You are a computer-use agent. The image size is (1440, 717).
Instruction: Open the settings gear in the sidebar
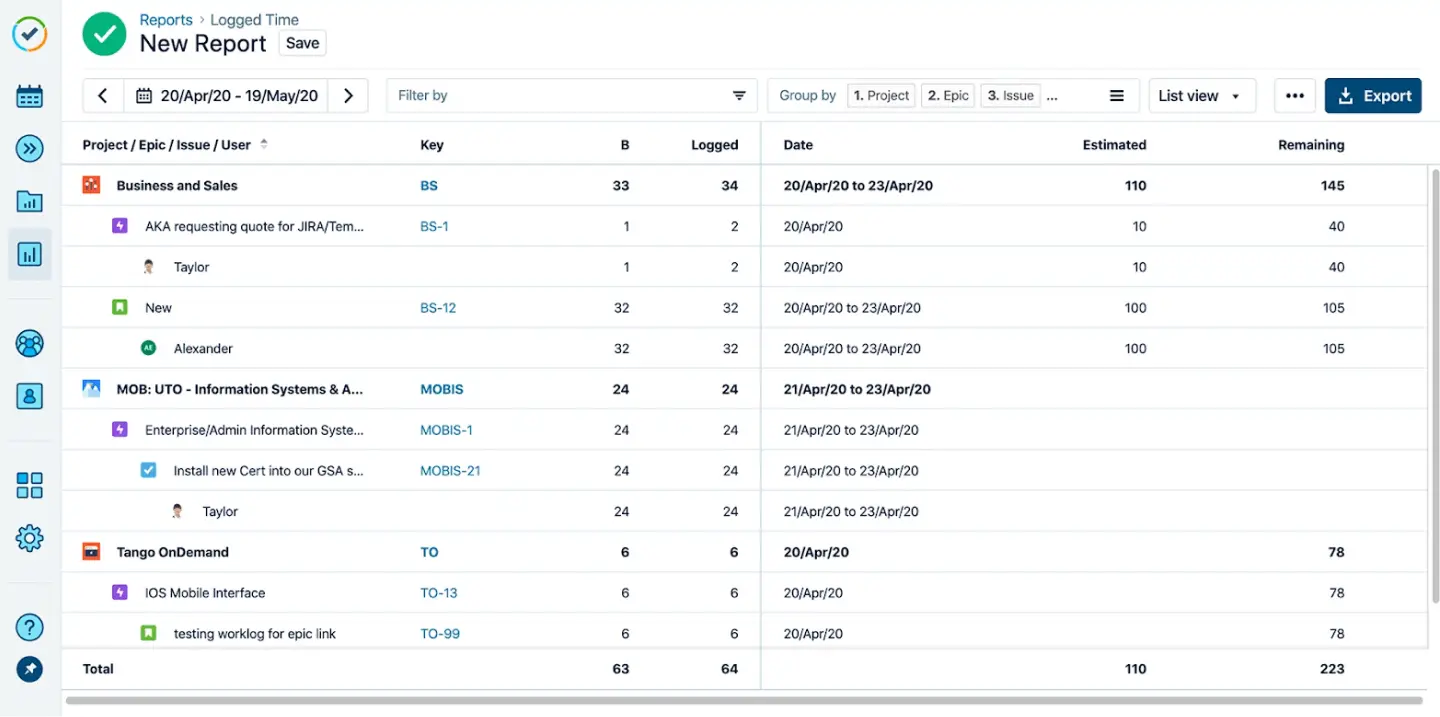(x=29, y=538)
